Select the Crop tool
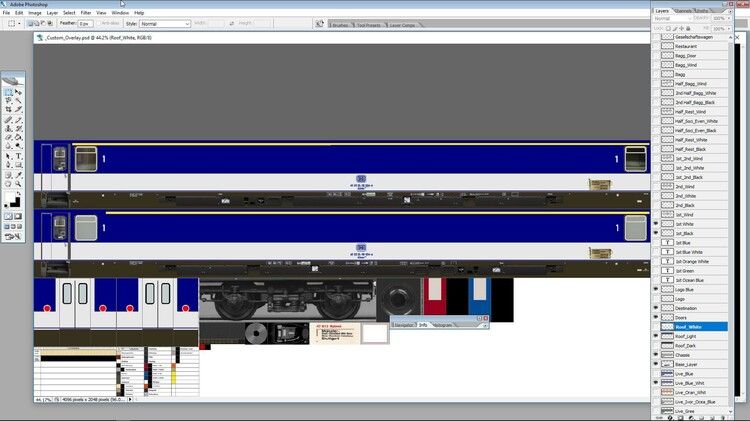 [8, 110]
